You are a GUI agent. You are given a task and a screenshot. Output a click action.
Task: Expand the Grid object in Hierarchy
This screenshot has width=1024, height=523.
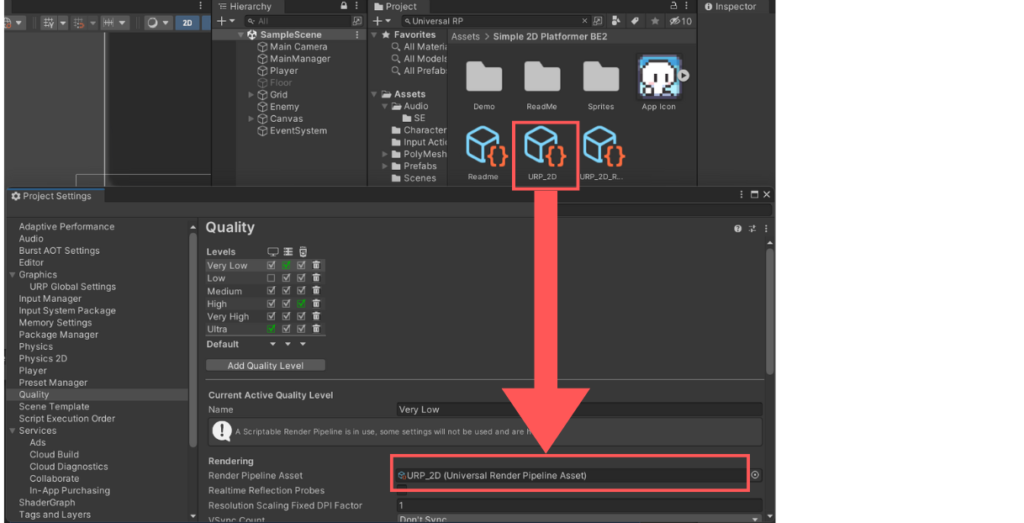251,95
